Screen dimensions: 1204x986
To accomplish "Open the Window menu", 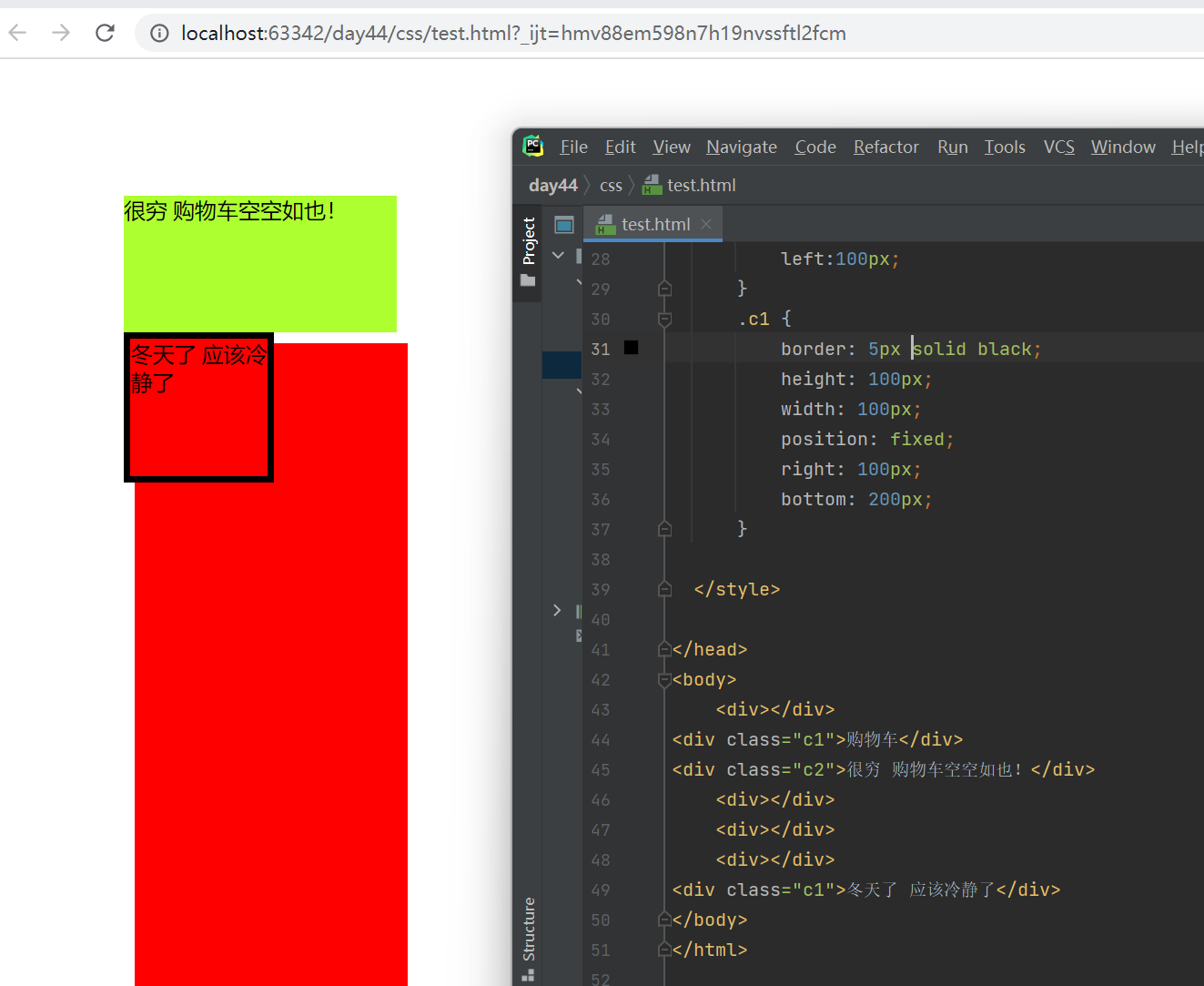I will coord(1123,147).
